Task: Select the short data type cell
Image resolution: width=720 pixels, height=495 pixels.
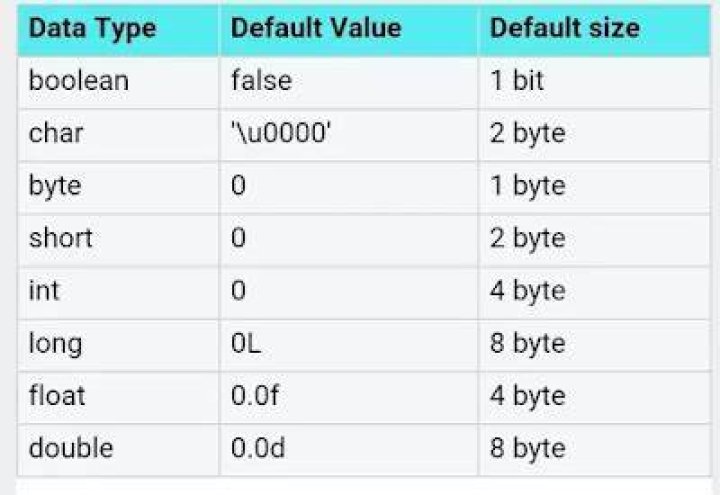Action: (118, 239)
